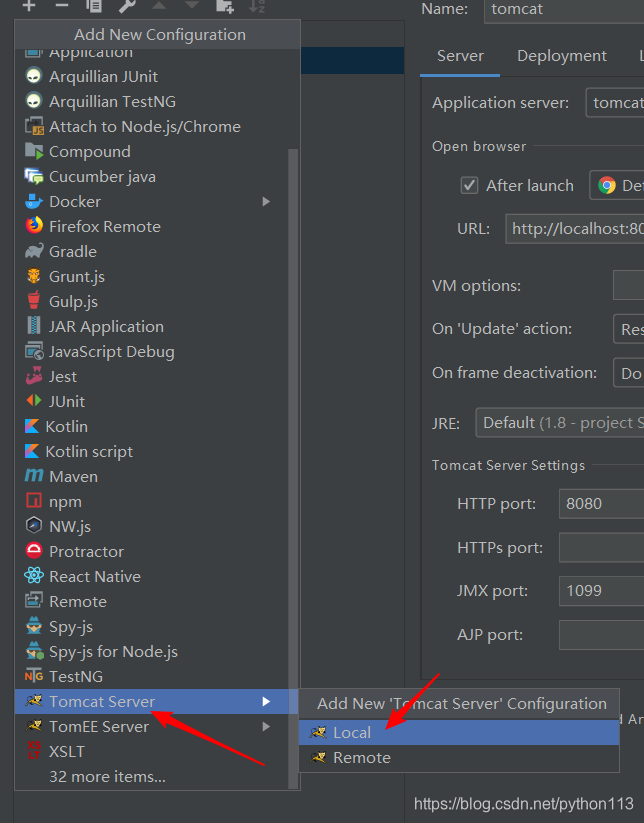Click the Remove Configuration minus button
Image resolution: width=644 pixels, height=823 pixels.
(x=62, y=6)
